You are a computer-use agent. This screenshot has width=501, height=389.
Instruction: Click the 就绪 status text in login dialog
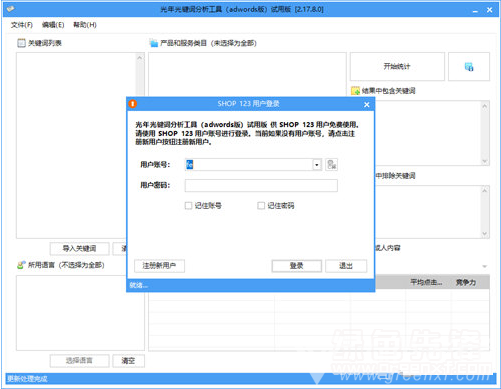coord(138,285)
